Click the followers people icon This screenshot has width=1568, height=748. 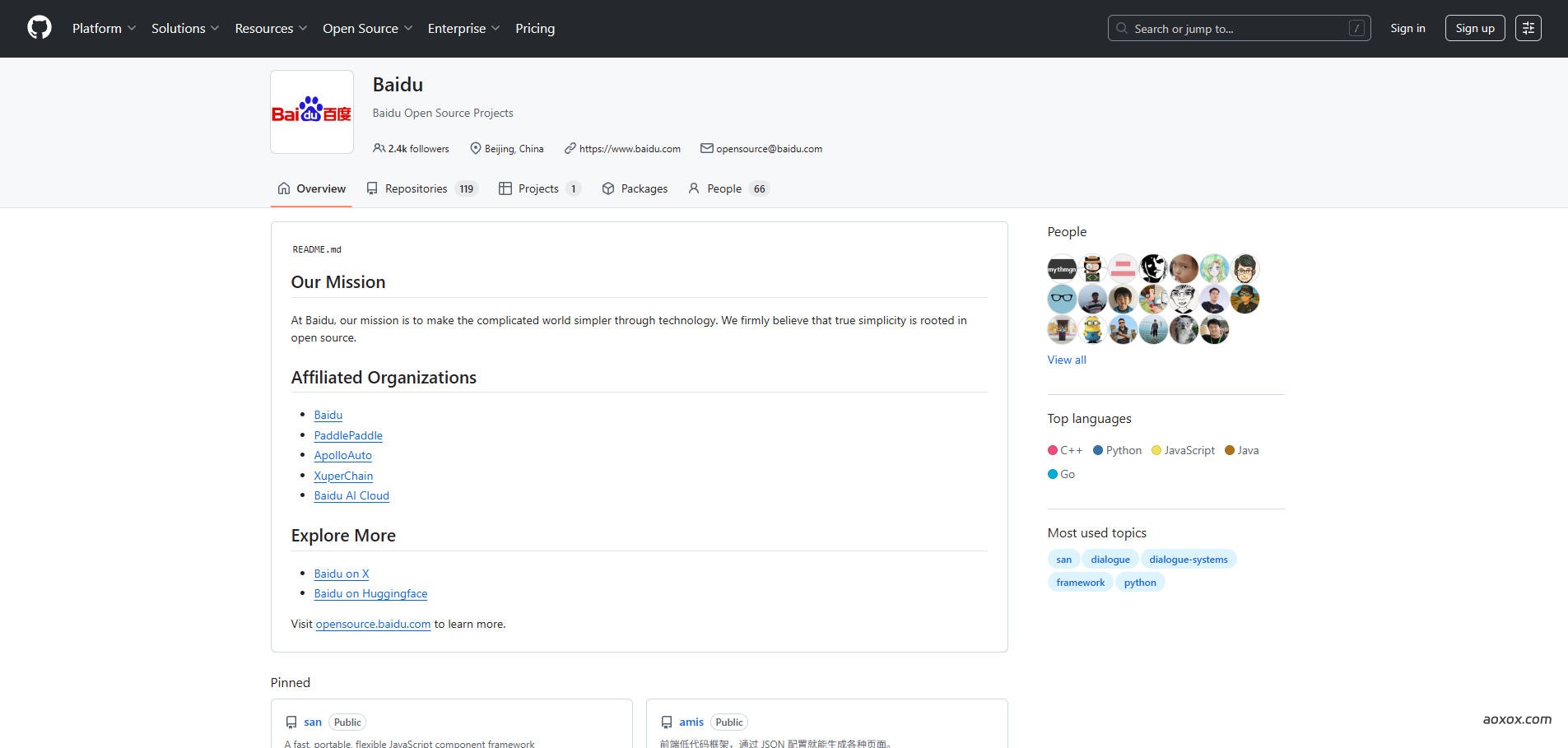click(379, 148)
